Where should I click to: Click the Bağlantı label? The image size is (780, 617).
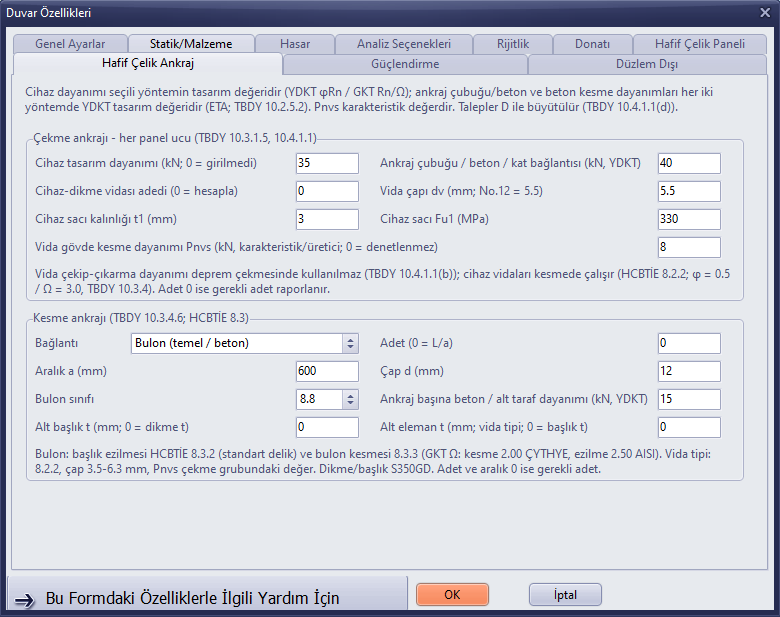pos(56,343)
